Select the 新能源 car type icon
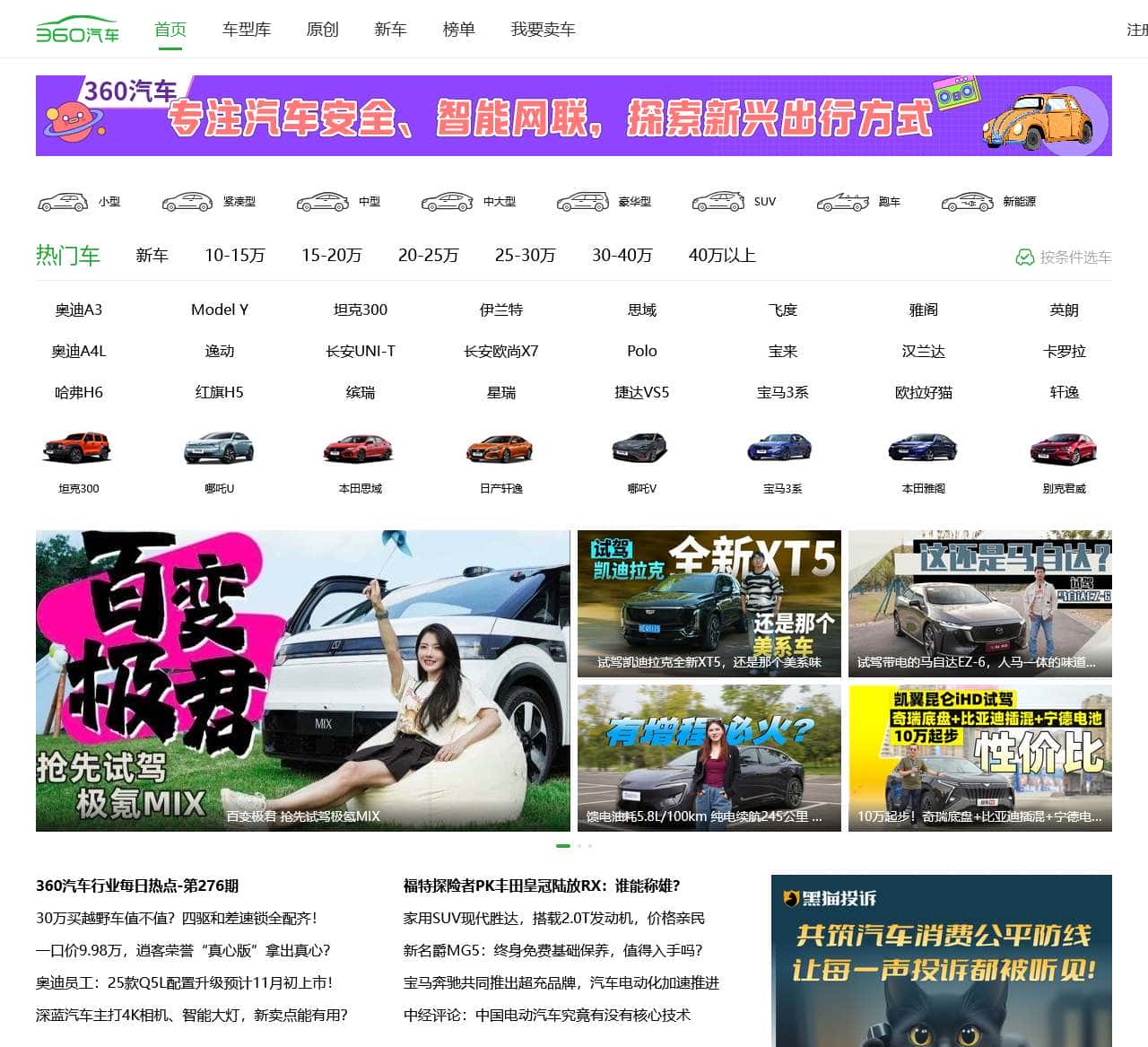This screenshot has width=1148, height=1047. [x=967, y=202]
